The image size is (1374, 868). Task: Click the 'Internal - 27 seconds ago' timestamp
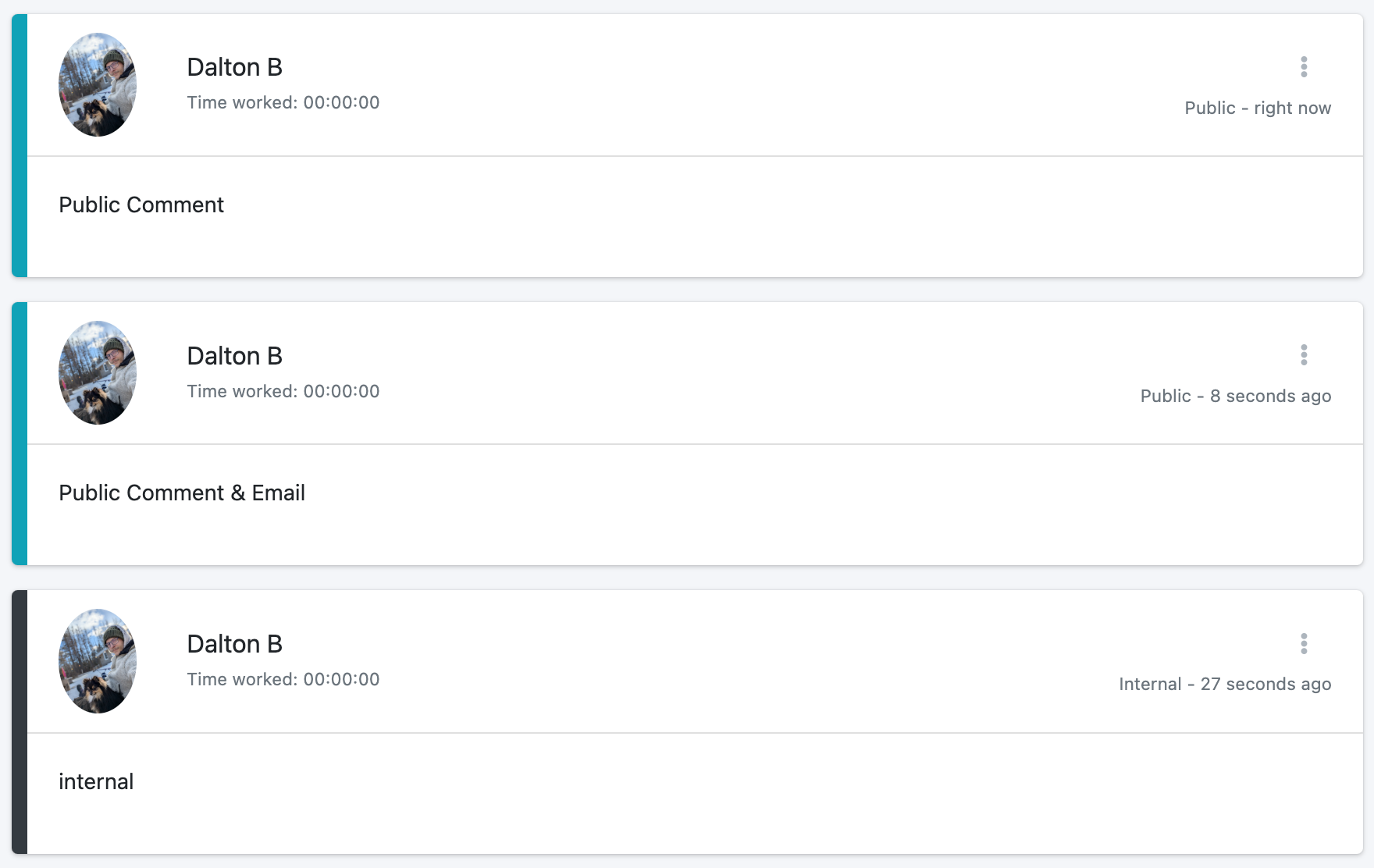pyautogui.click(x=1225, y=684)
